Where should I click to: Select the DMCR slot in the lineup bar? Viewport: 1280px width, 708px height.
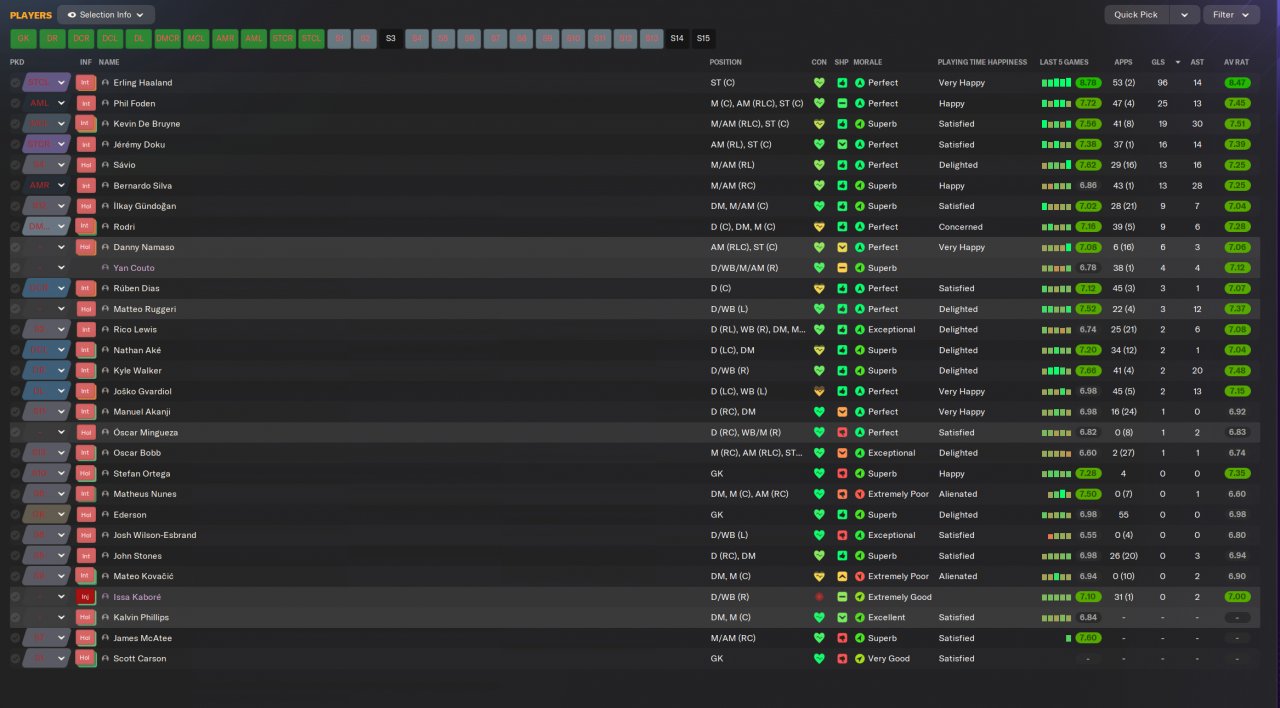168,39
